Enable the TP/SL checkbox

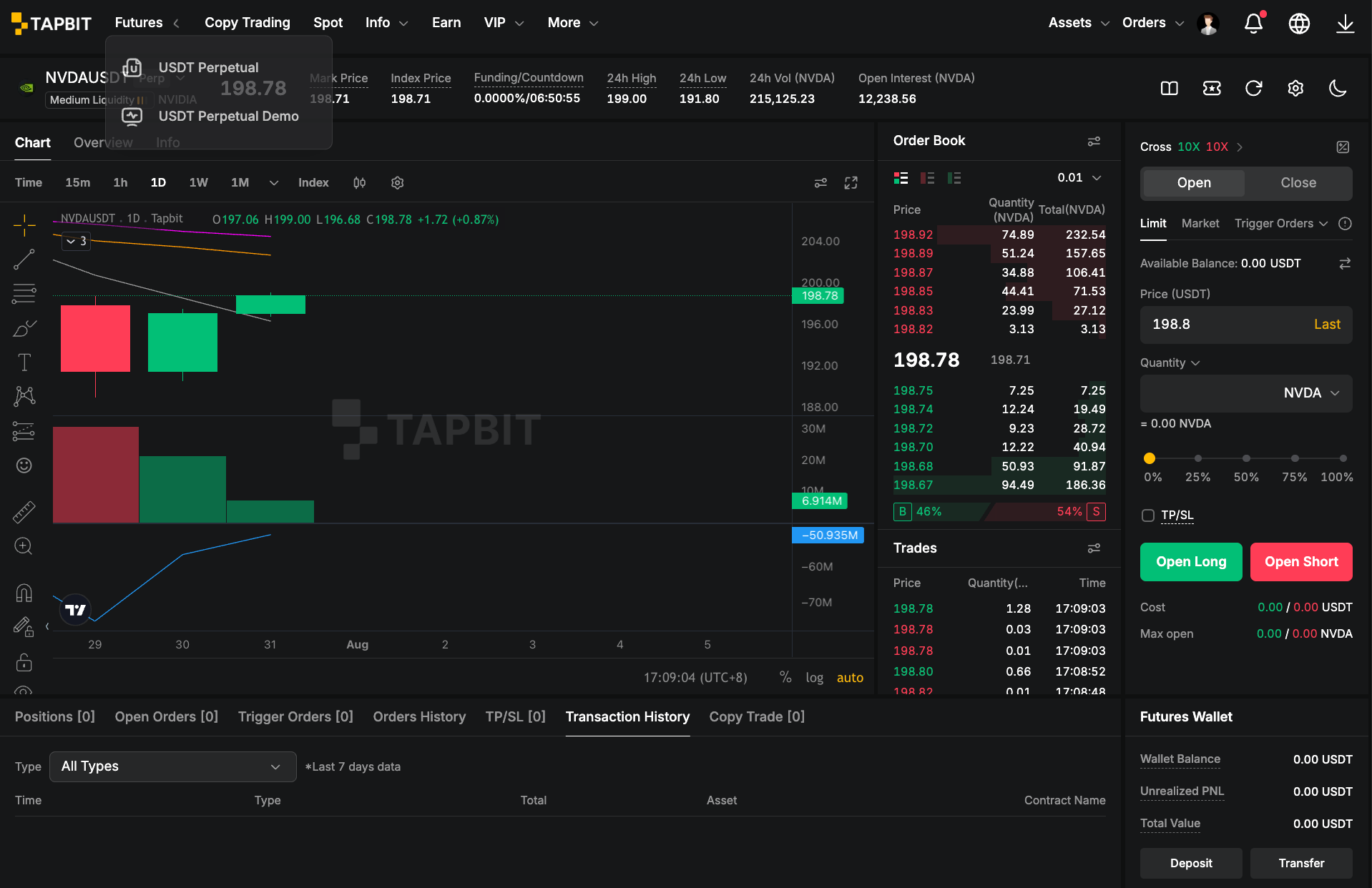[1148, 515]
